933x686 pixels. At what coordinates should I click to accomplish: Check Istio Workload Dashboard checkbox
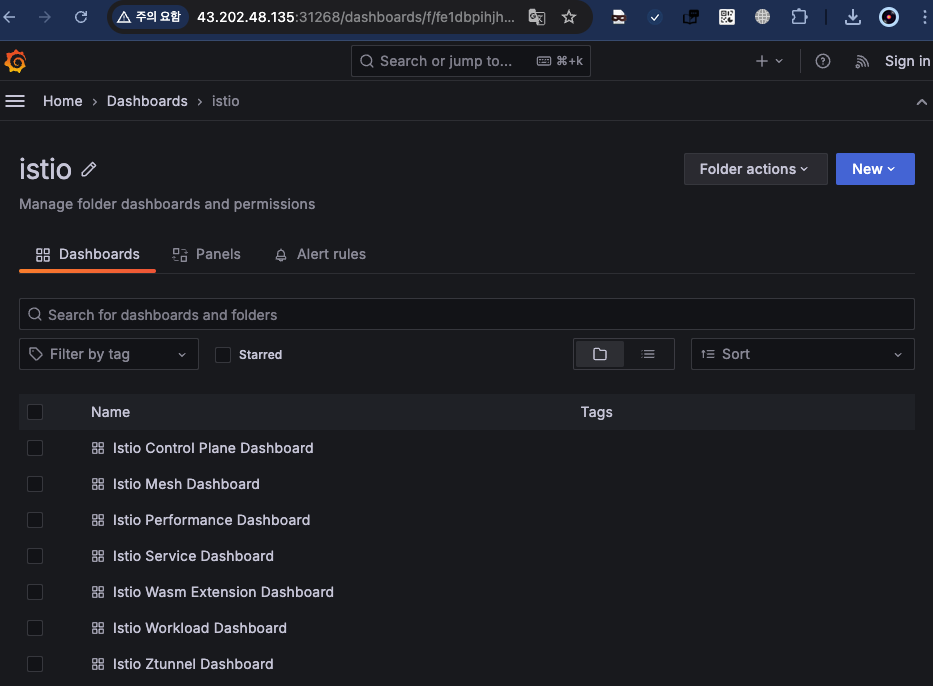pos(35,628)
